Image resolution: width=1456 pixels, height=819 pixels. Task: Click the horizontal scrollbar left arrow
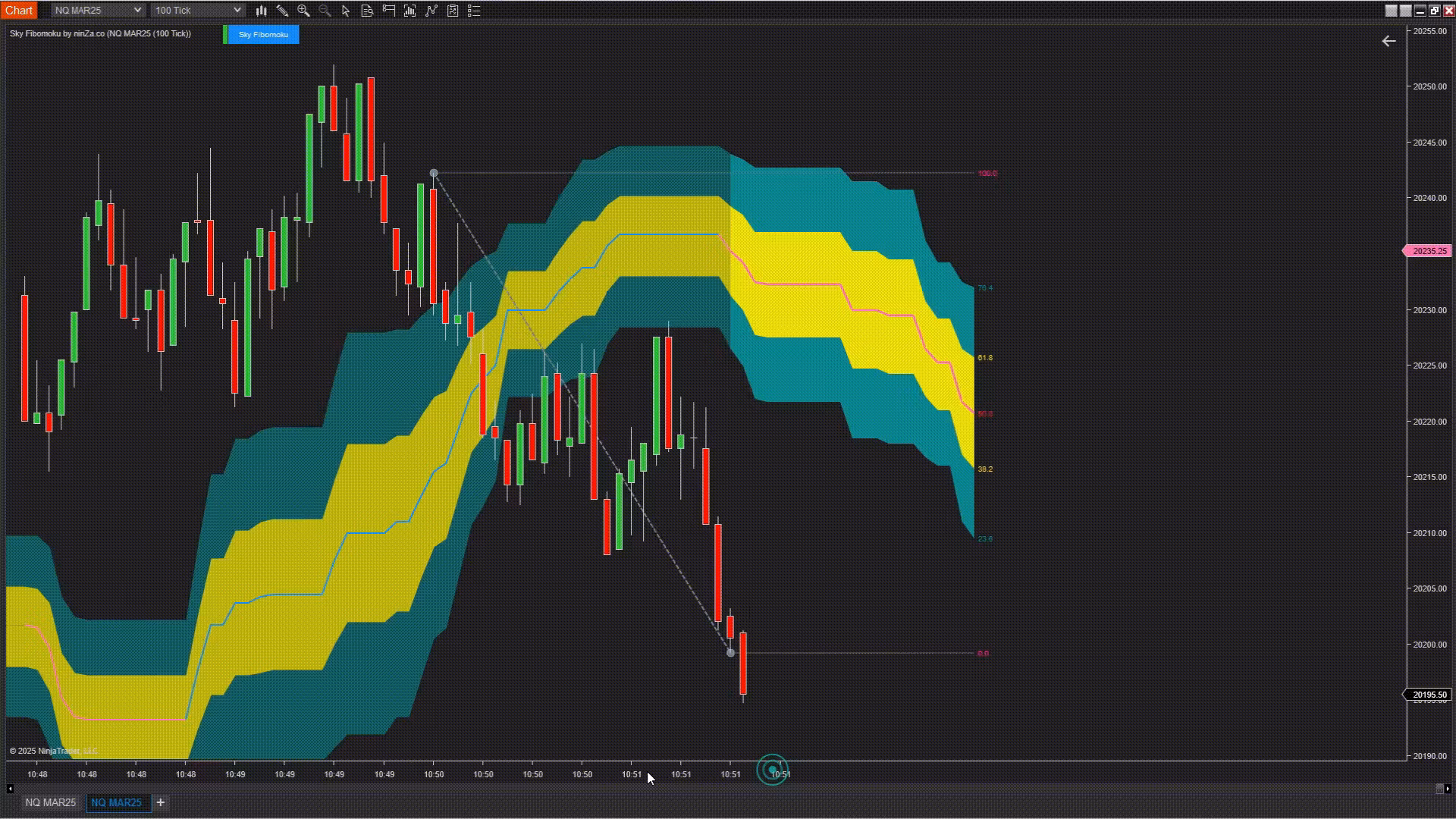coord(10,789)
